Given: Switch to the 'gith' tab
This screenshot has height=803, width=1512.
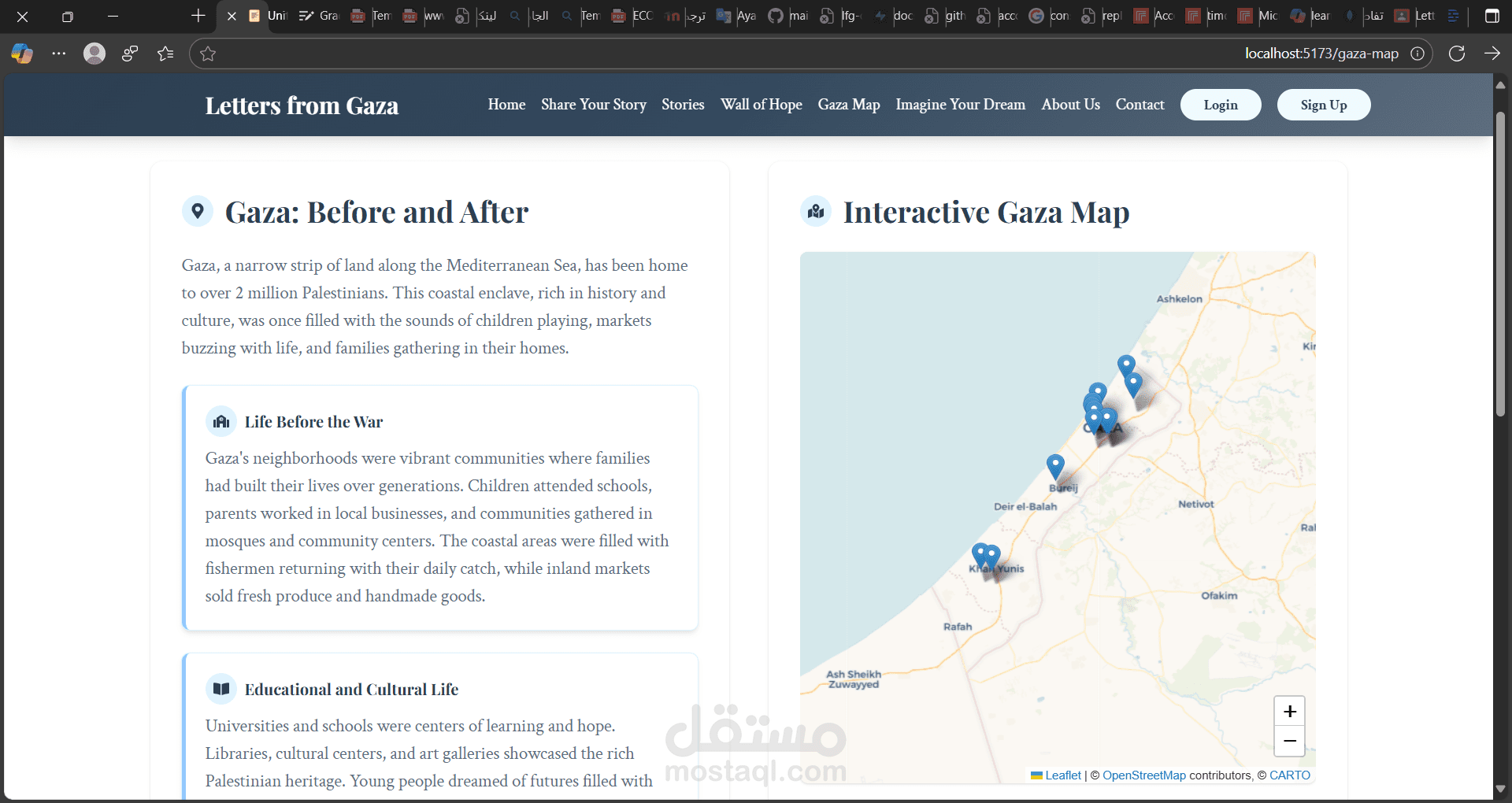Looking at the screenshot, I should tap(945, 16).
